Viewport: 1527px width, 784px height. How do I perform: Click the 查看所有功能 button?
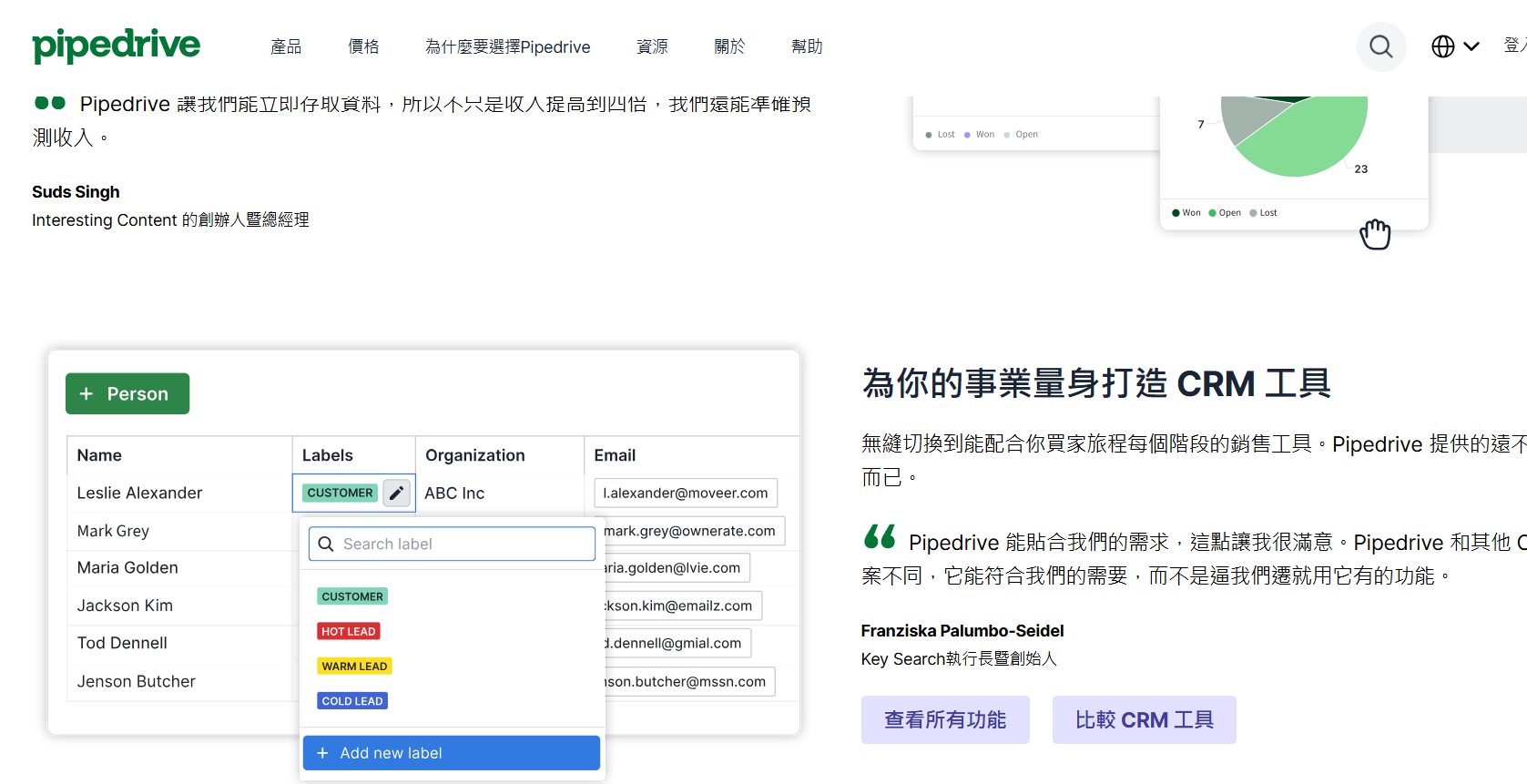(x=945, y=719)
